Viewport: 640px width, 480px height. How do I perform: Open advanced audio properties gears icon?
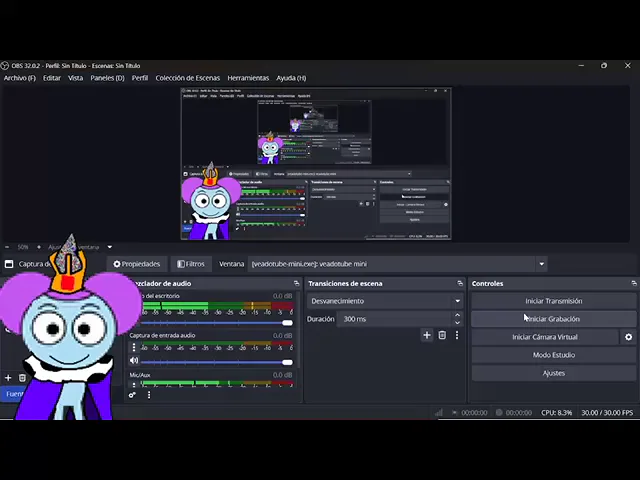[x=132, y=395]
